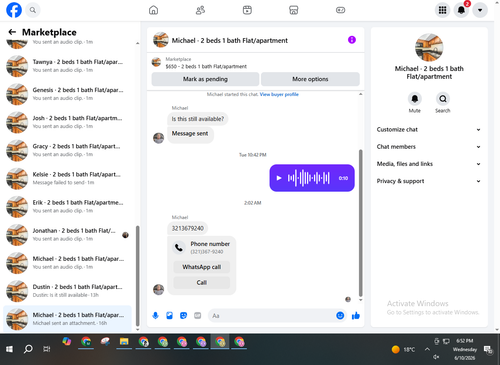
Task: Open Josh conversation in list
Action: point(67,122)
